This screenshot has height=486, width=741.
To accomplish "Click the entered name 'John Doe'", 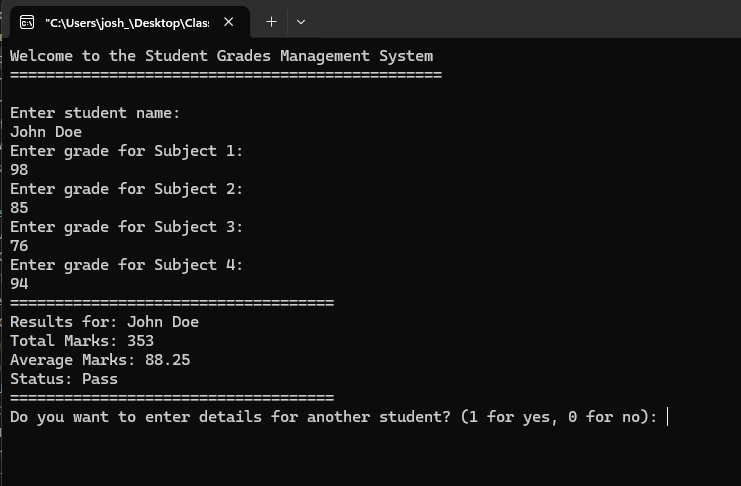I will [x=46, y=132].
